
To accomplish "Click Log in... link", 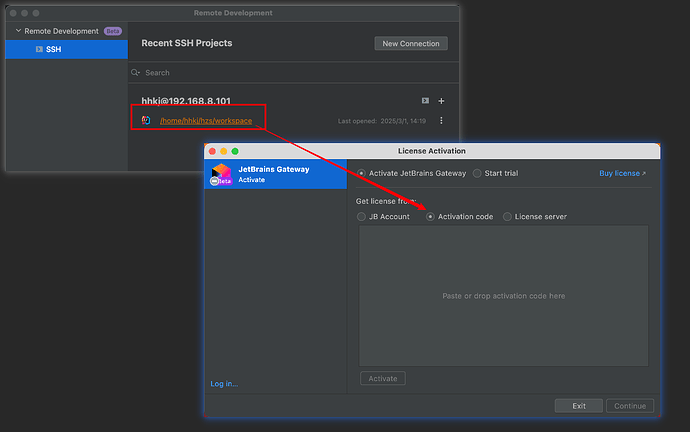I will click(x=224, y=384).
